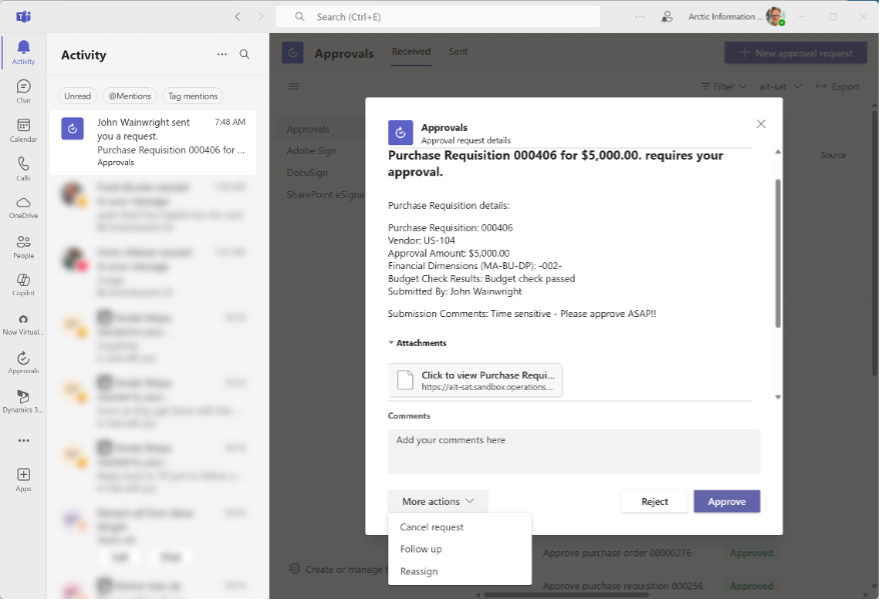880x600 pixels.
Task: Go to the Calls section
Action: pyautogui.click(x=23, y=166)
